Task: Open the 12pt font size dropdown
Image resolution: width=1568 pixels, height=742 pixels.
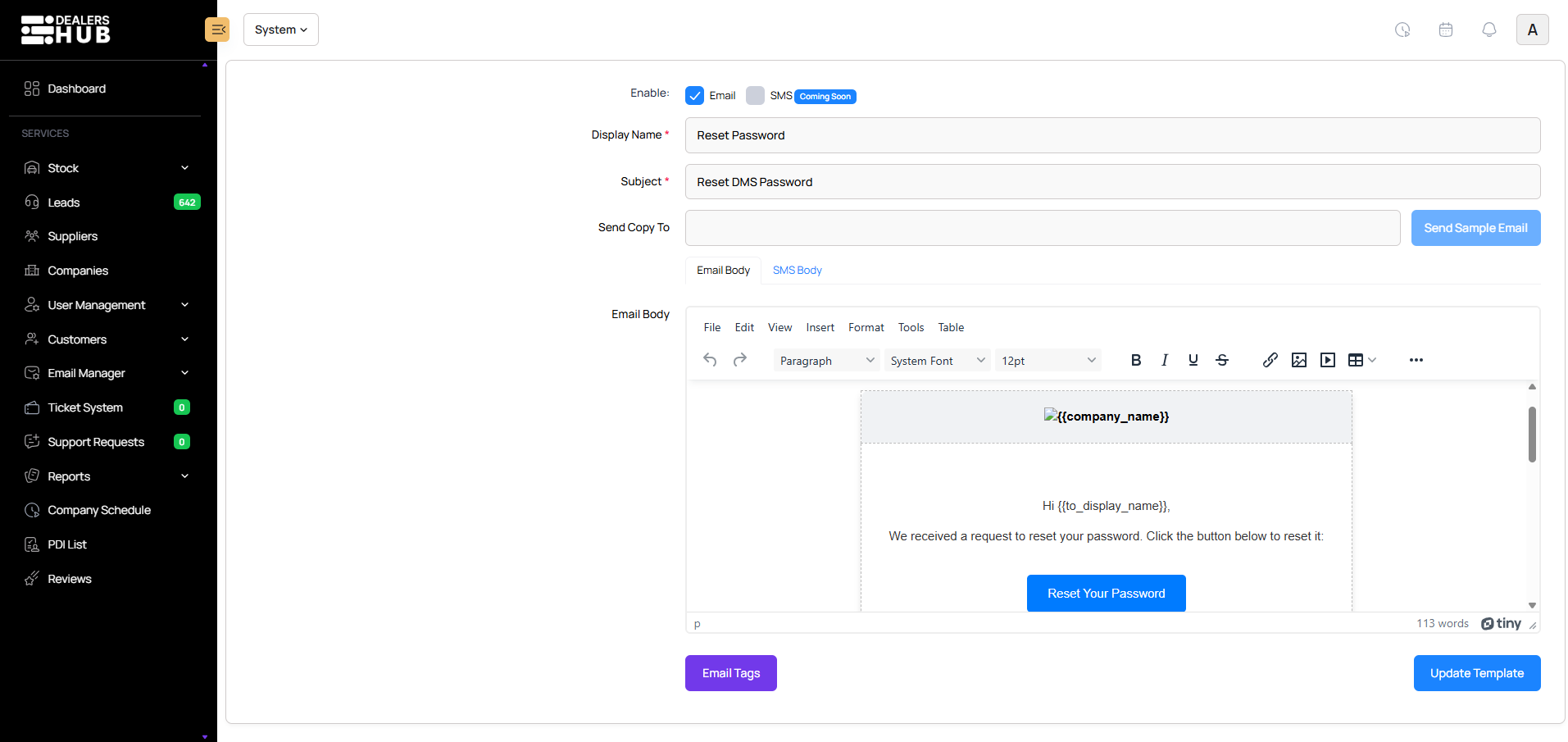Action: (x=1048, y=361)
